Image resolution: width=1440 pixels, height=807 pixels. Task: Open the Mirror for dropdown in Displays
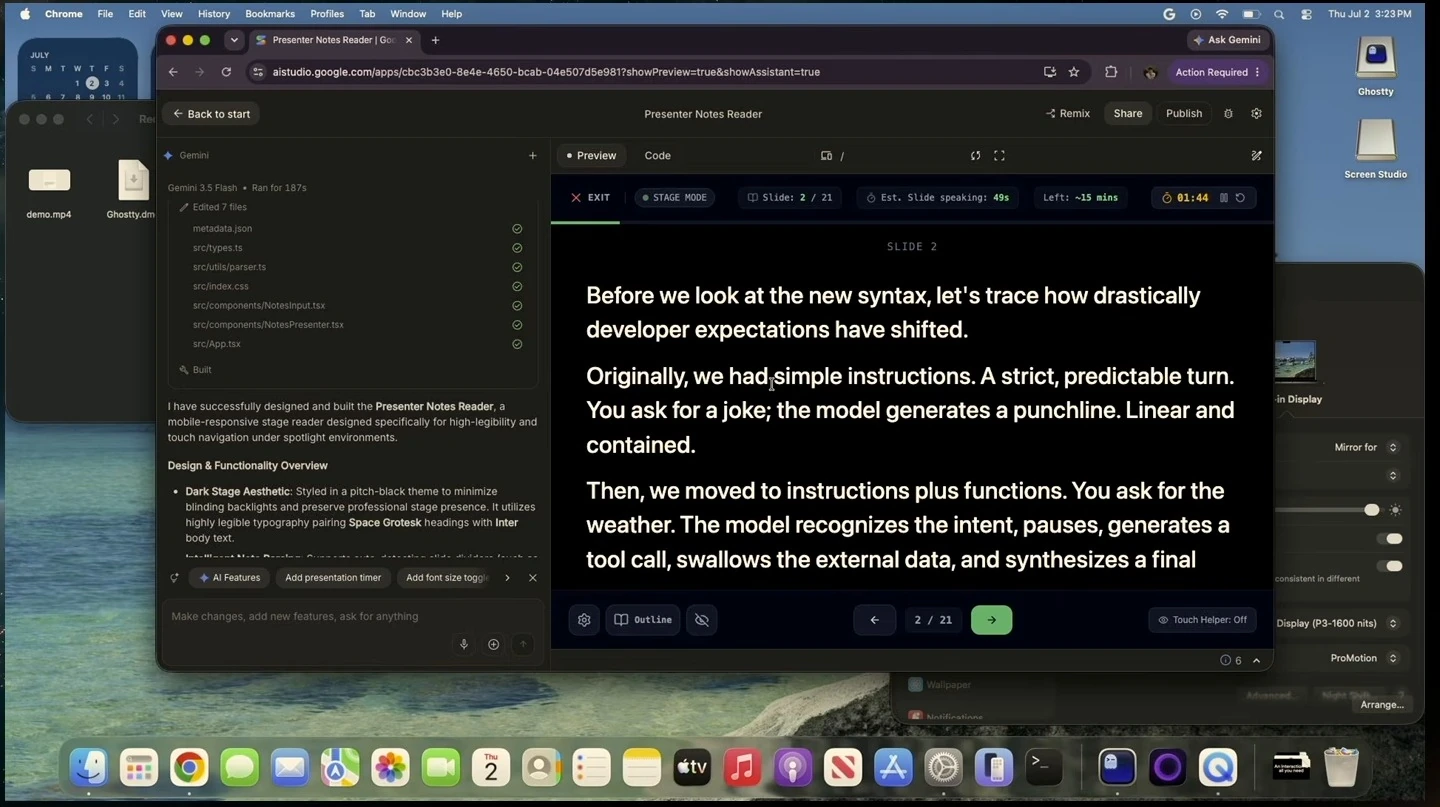coord(1392,448)
